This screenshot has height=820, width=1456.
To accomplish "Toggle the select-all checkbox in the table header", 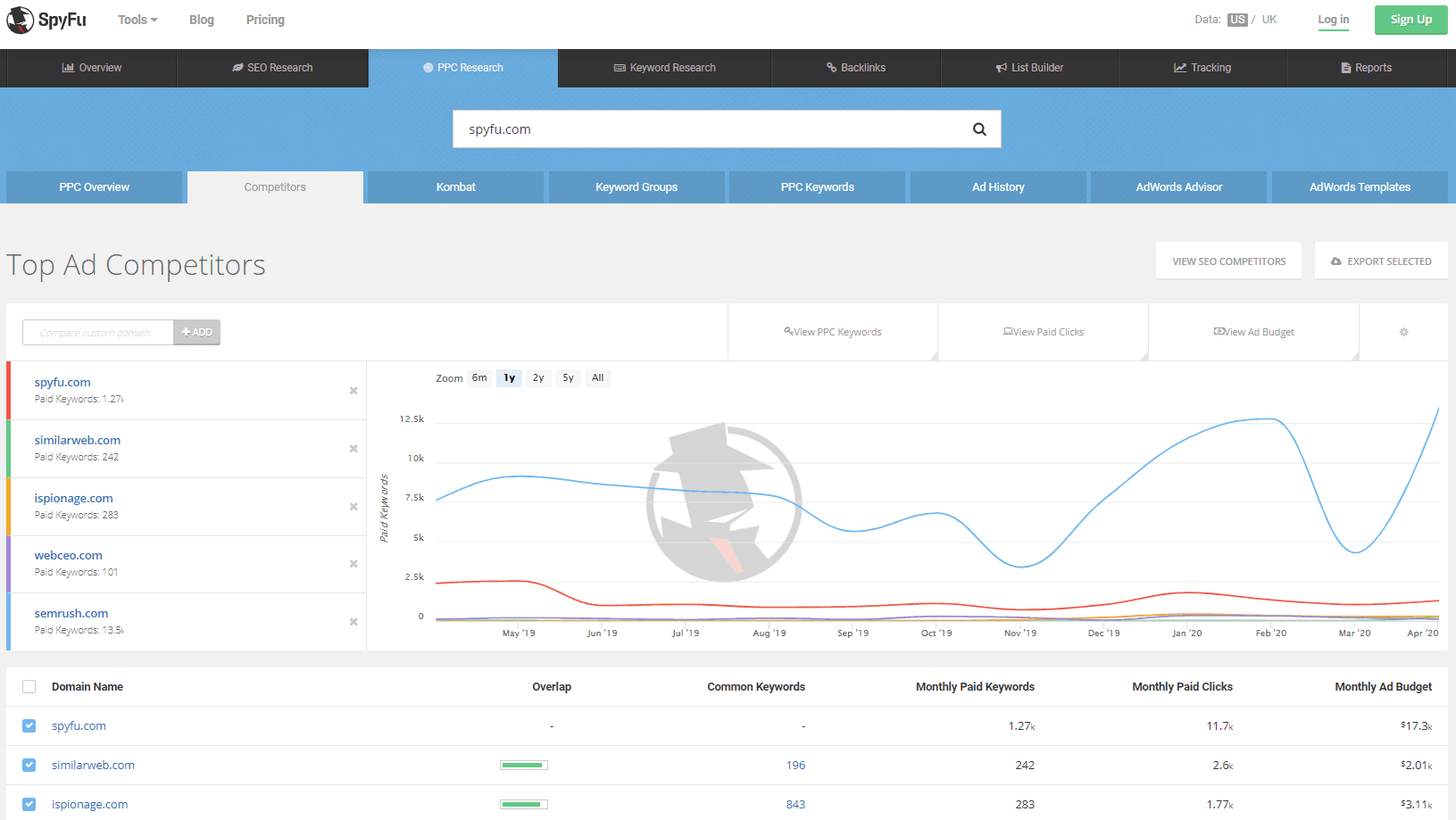I will [29, 686].
